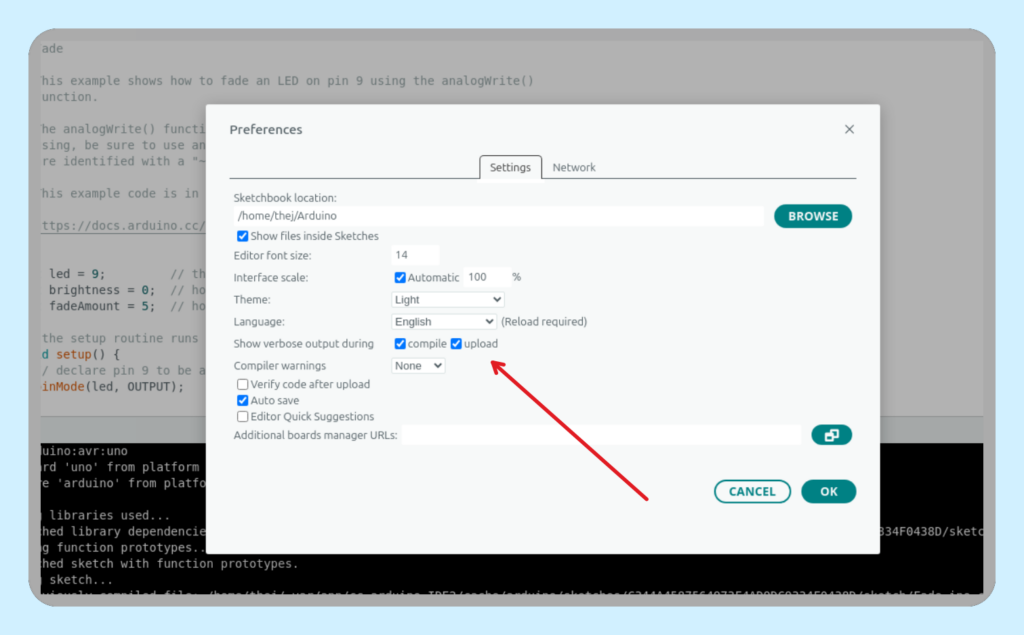
Task: Toggle the Auto save checkbox
Action: pos(242,400)
